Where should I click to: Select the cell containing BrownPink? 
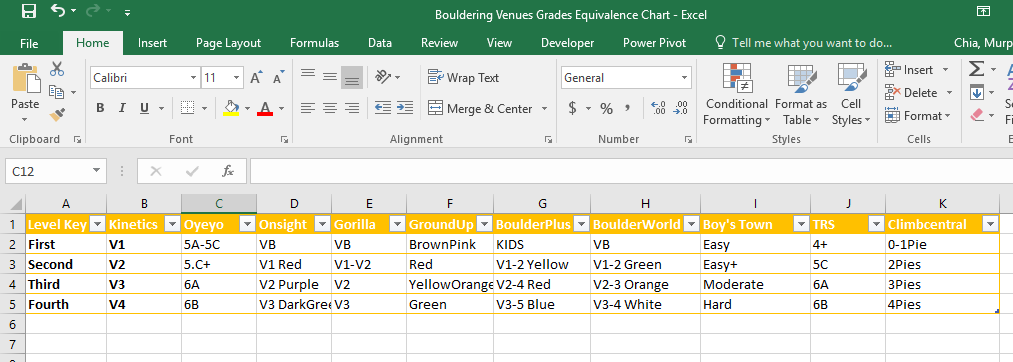pos(450,244)
